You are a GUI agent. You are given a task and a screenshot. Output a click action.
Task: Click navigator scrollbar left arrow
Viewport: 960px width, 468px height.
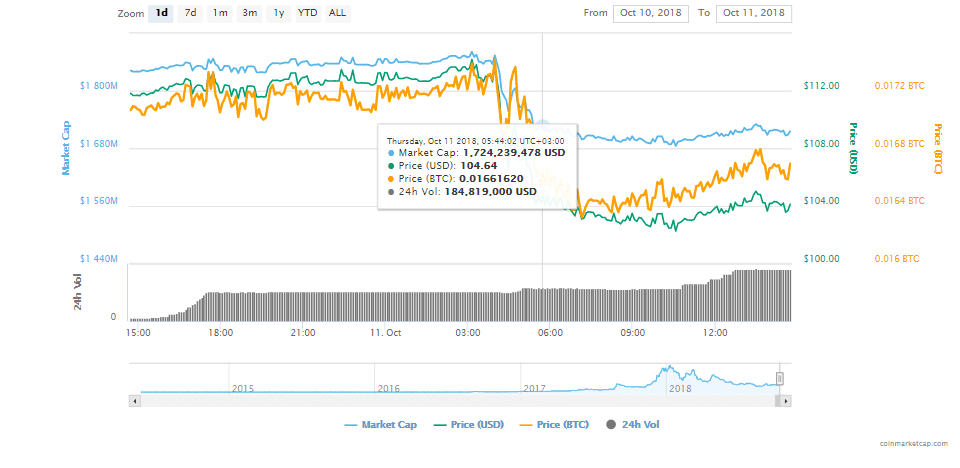point(134,400)
